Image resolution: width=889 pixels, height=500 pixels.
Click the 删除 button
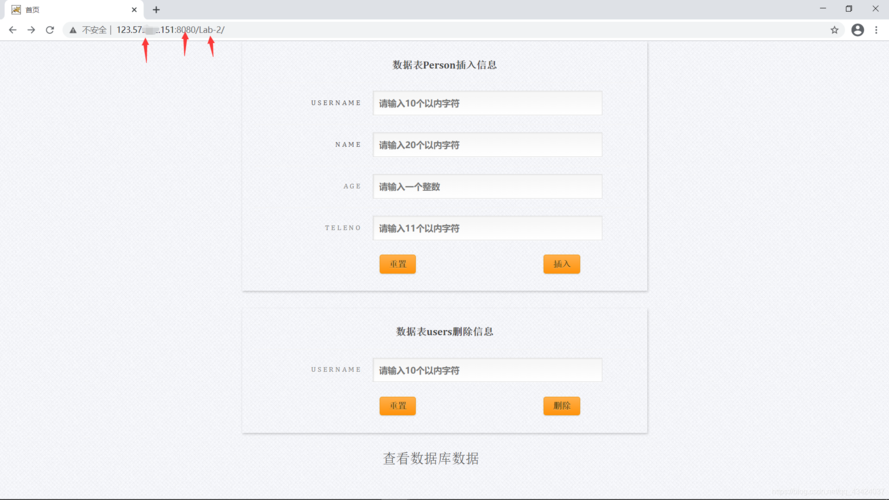click(561, 406)
